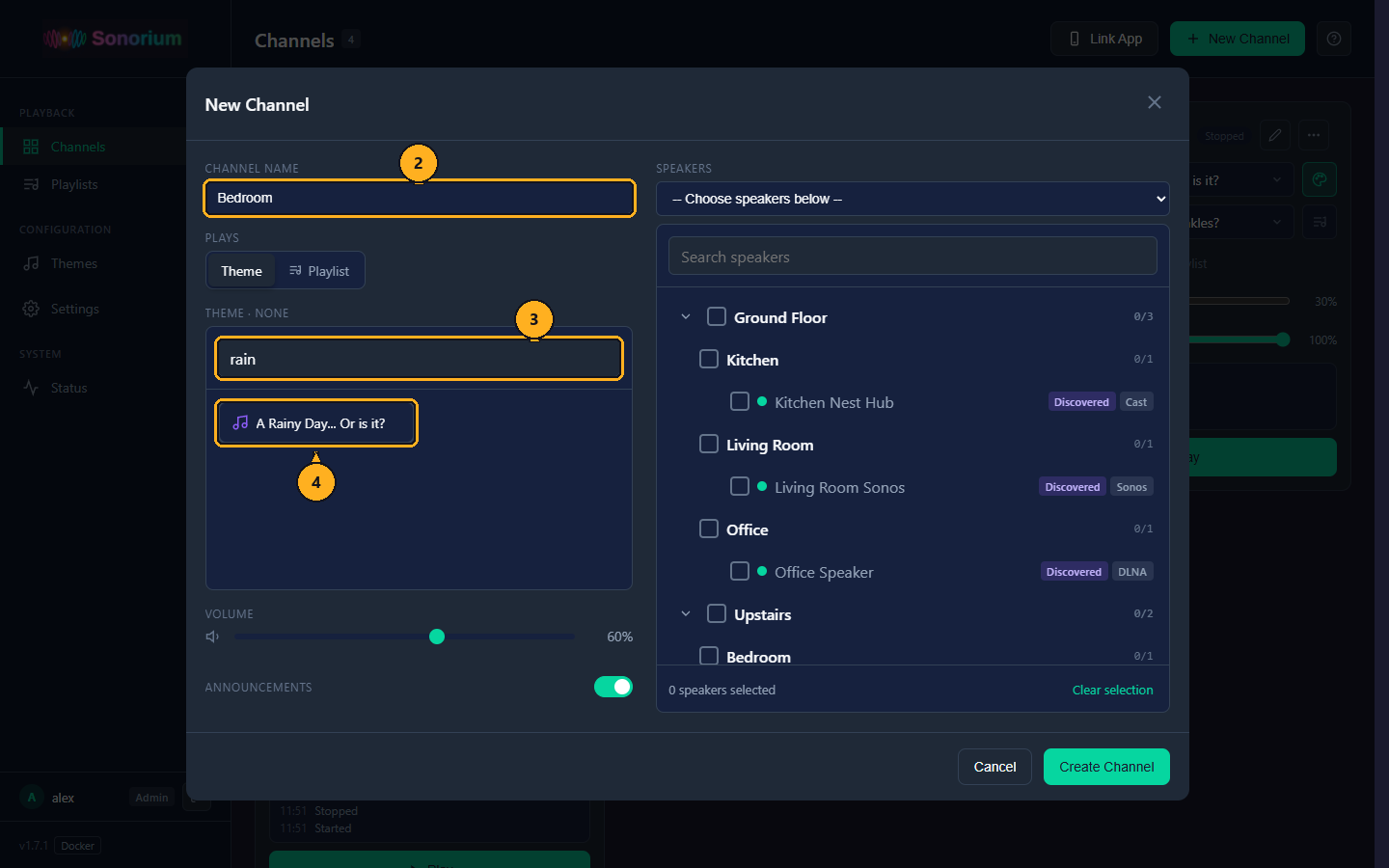Click the Sonorium logo
Viewport: 1389px width, 868px height.
tap(113, 39)
